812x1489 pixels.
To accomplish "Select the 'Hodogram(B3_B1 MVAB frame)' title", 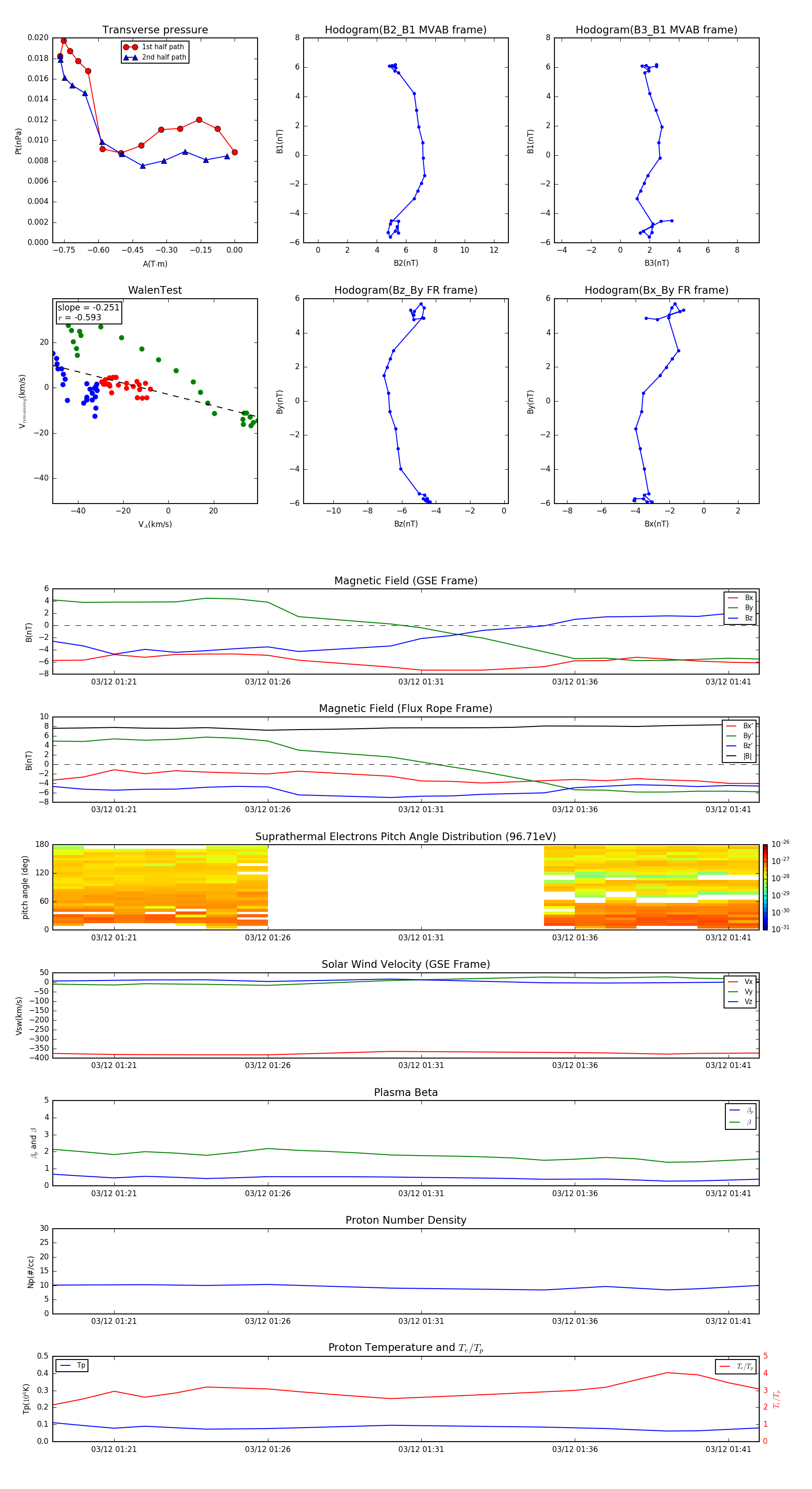I will [656, 30].
